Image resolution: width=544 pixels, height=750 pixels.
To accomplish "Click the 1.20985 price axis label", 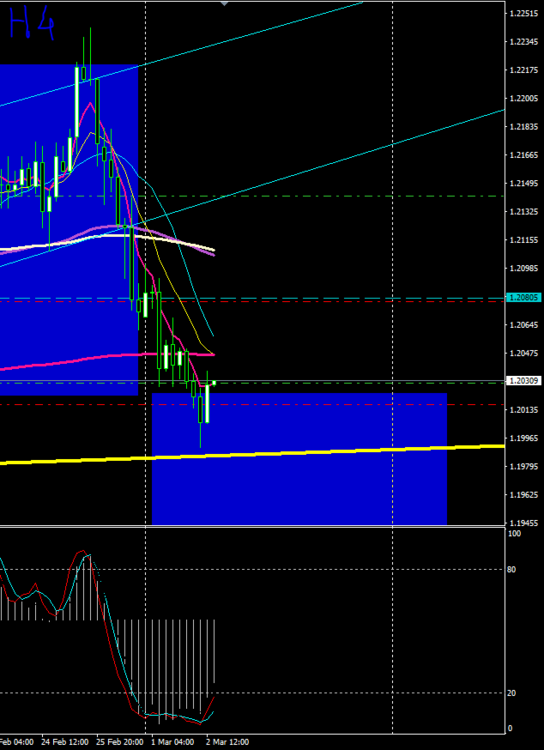I will [x=524, y=268].
